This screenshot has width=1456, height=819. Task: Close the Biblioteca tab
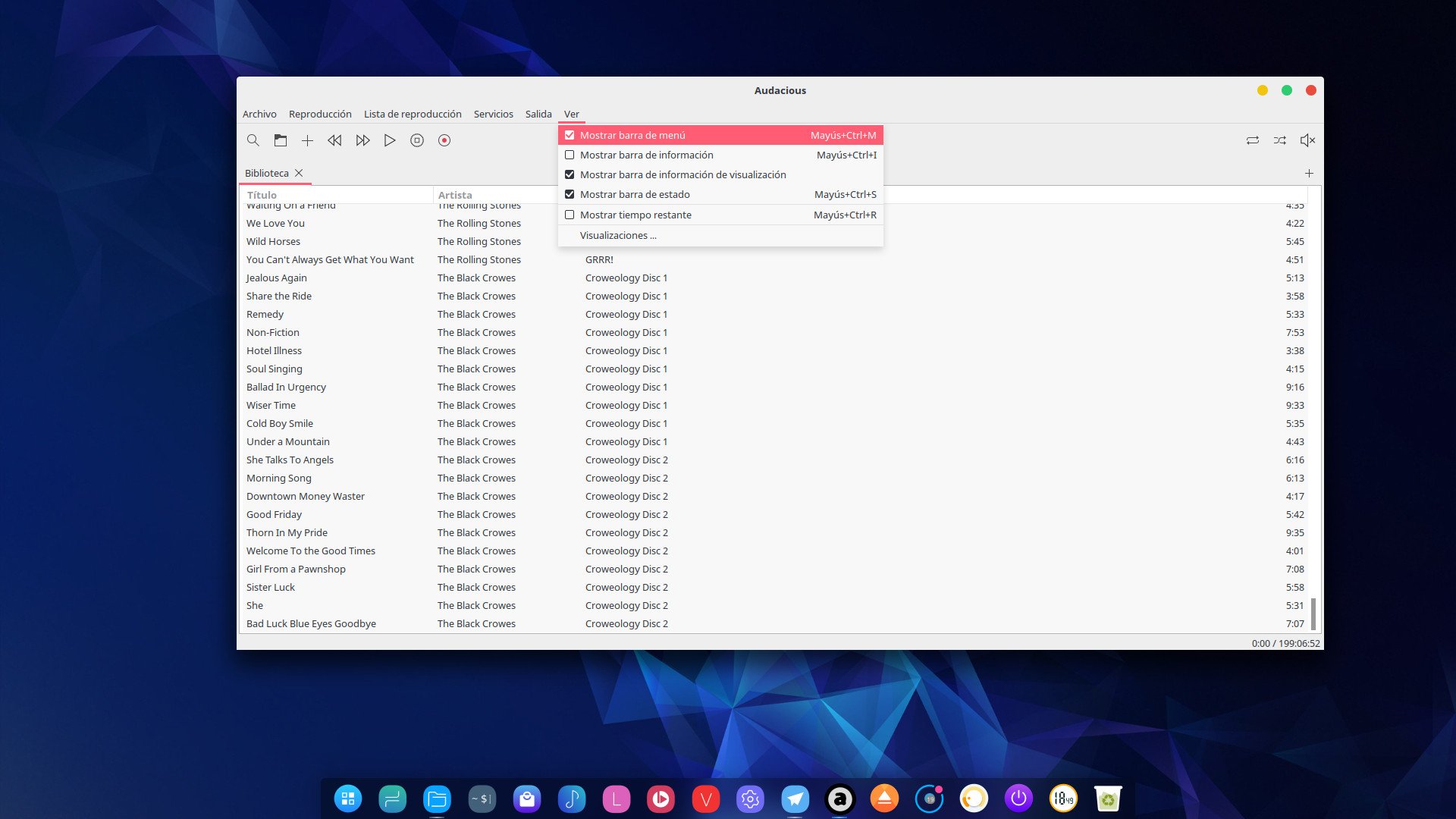[x=299, y=173]
